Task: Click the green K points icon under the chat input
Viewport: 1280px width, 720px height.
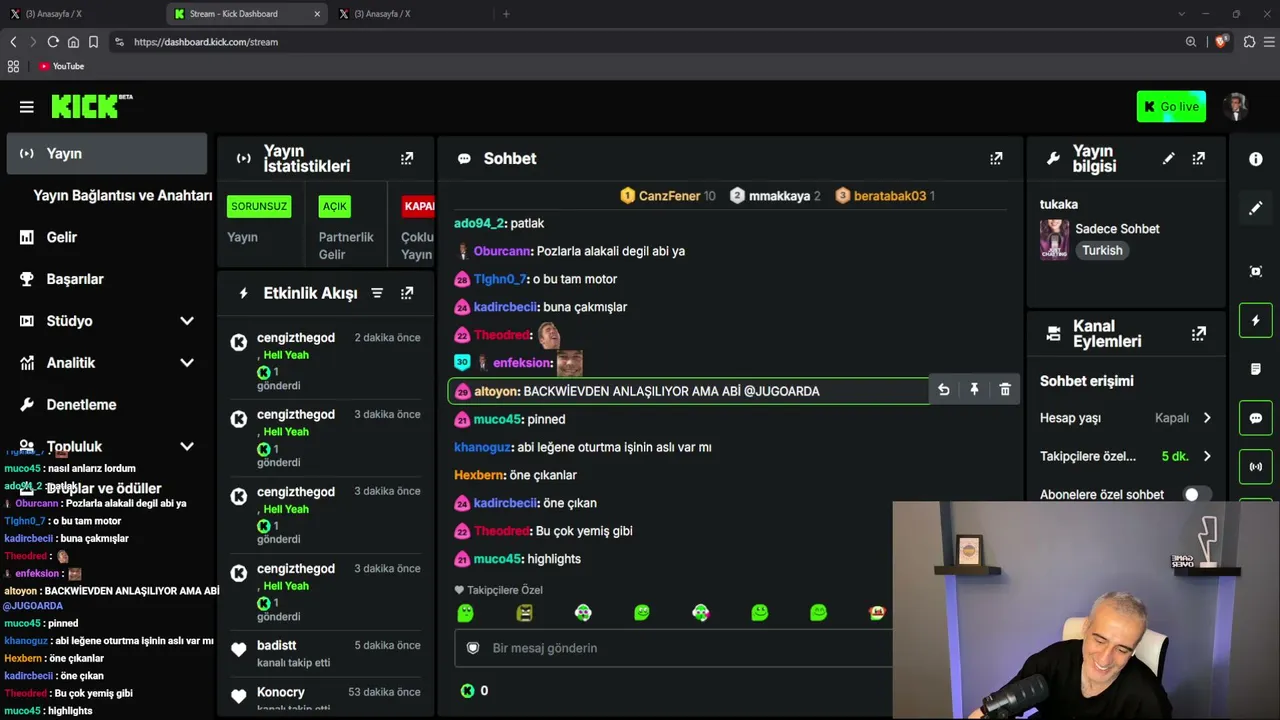Action: click(467, 690)
